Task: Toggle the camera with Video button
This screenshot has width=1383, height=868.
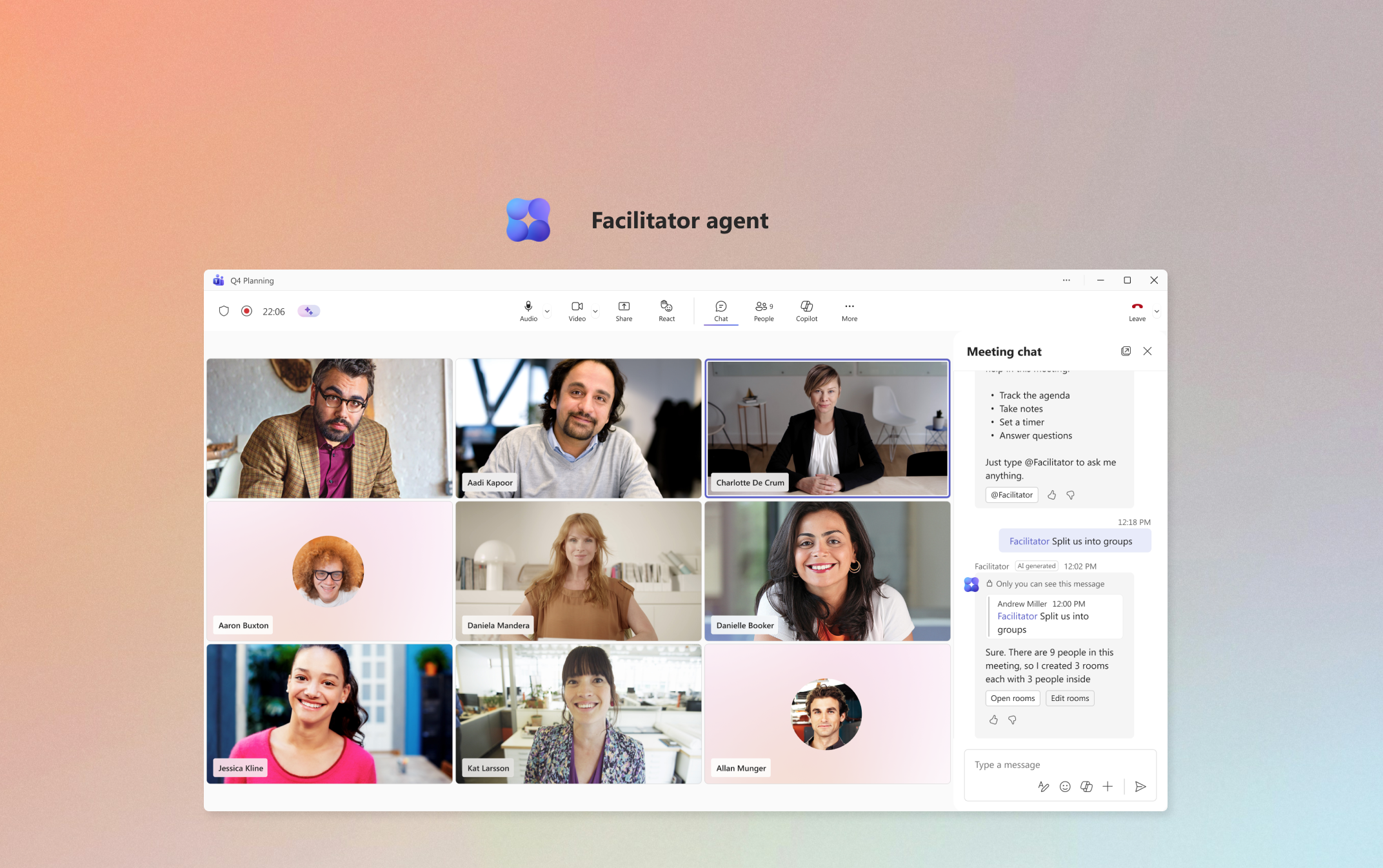Action: pyautogui.click(x=577, y=311)
